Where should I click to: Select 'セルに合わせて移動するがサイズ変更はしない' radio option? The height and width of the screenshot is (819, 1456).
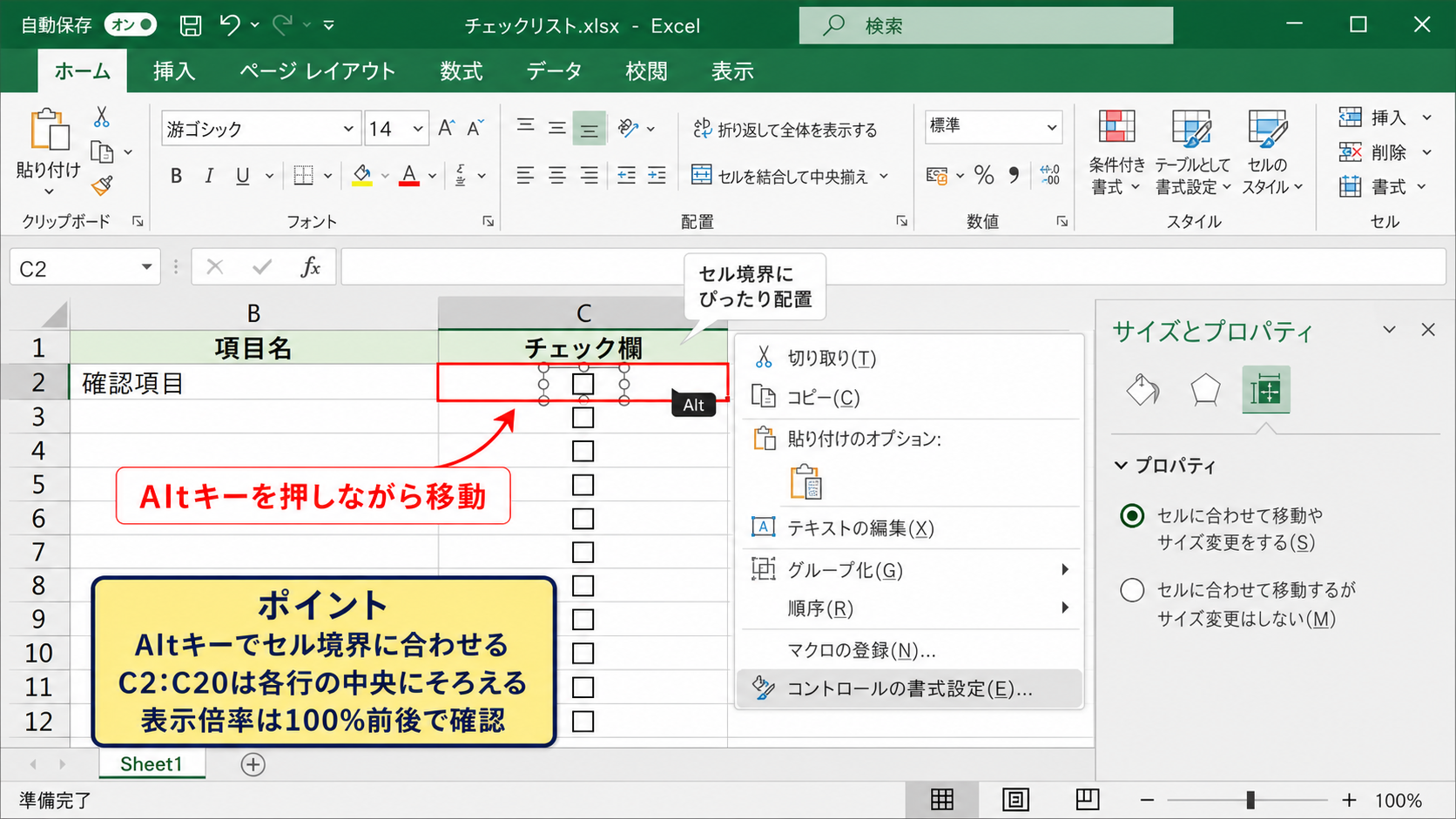pyautogui.click(x=1132, y=590)
